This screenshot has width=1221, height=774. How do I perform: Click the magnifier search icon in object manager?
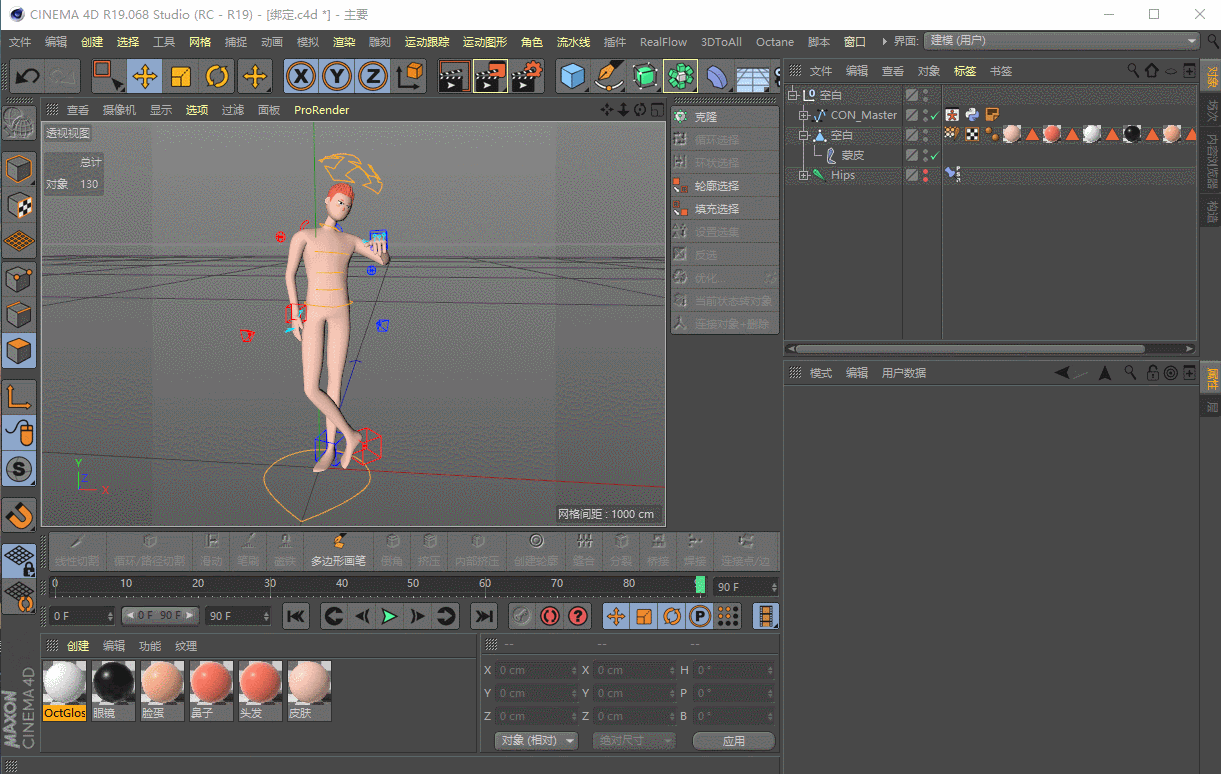pyautogui.click(x=1133, y=71)
